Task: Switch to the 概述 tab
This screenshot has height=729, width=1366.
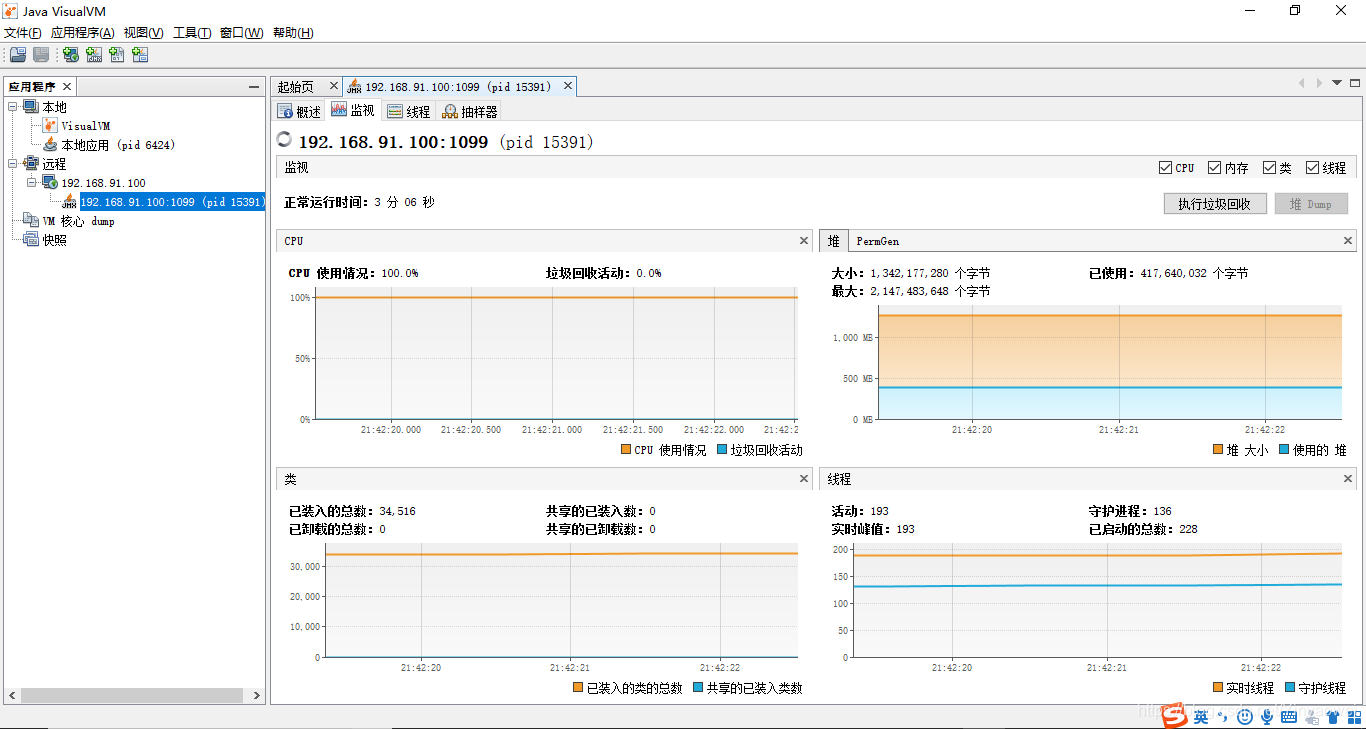Action: click(299, 111)
